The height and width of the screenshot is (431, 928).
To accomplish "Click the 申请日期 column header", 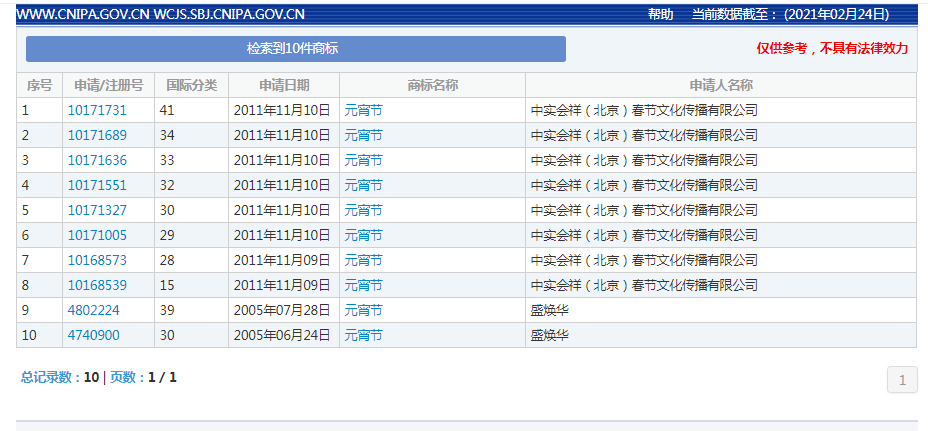I will tap(284, 85).
